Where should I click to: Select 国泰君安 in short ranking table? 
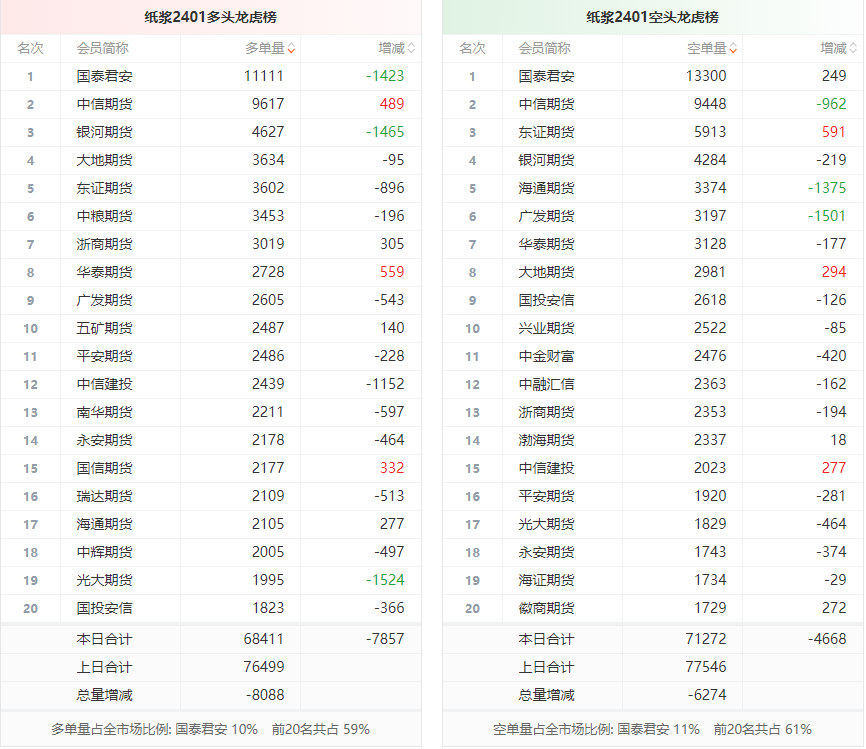pos(546,76)
